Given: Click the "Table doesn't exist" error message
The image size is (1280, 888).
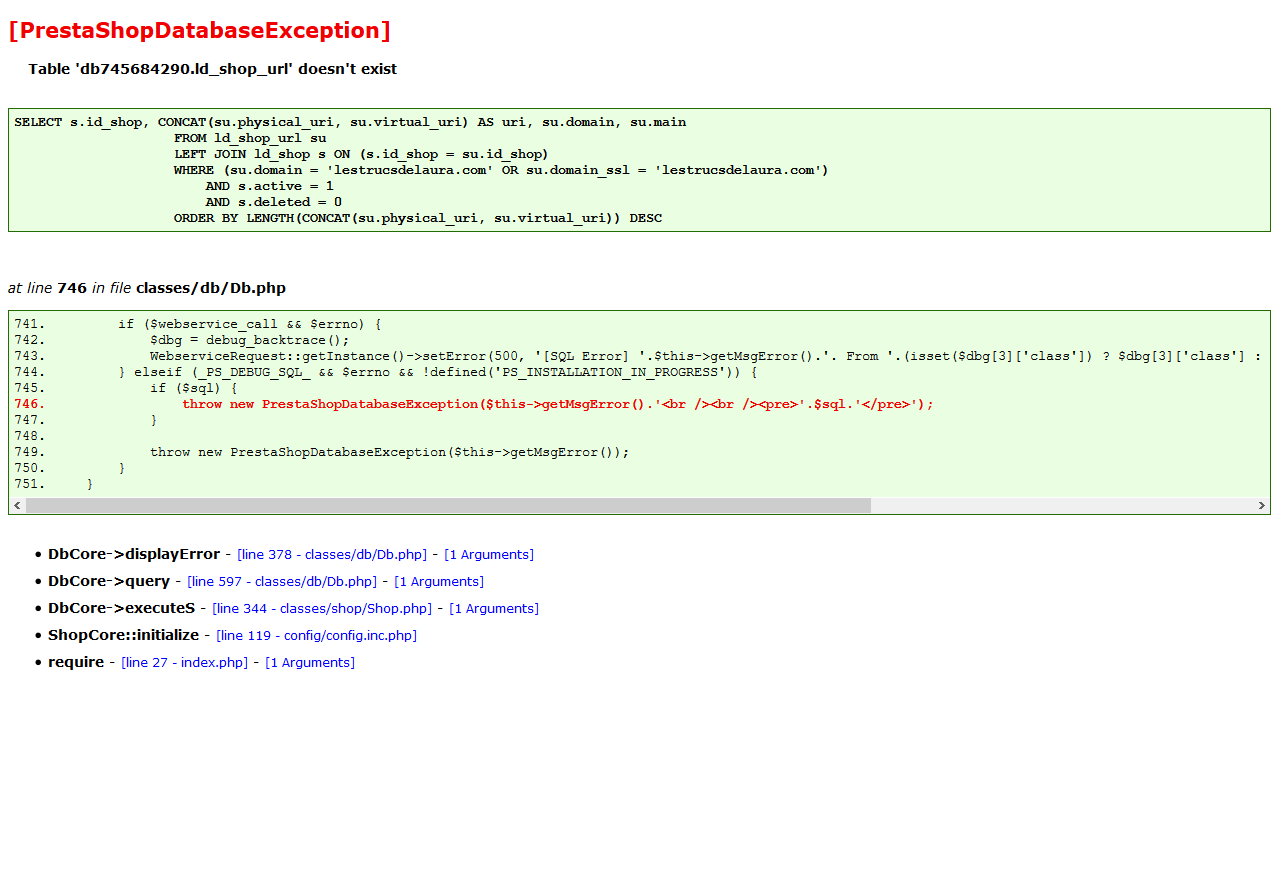Looking at the screenshot, I should coord(212,69).
